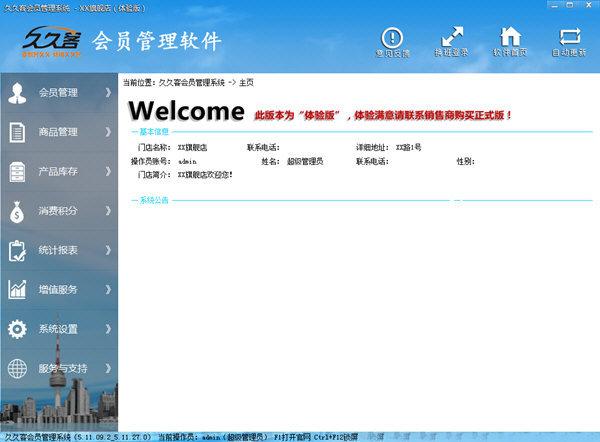Click the gear icon beside 系统设置

pyautogui.click(x=17, y=329)
